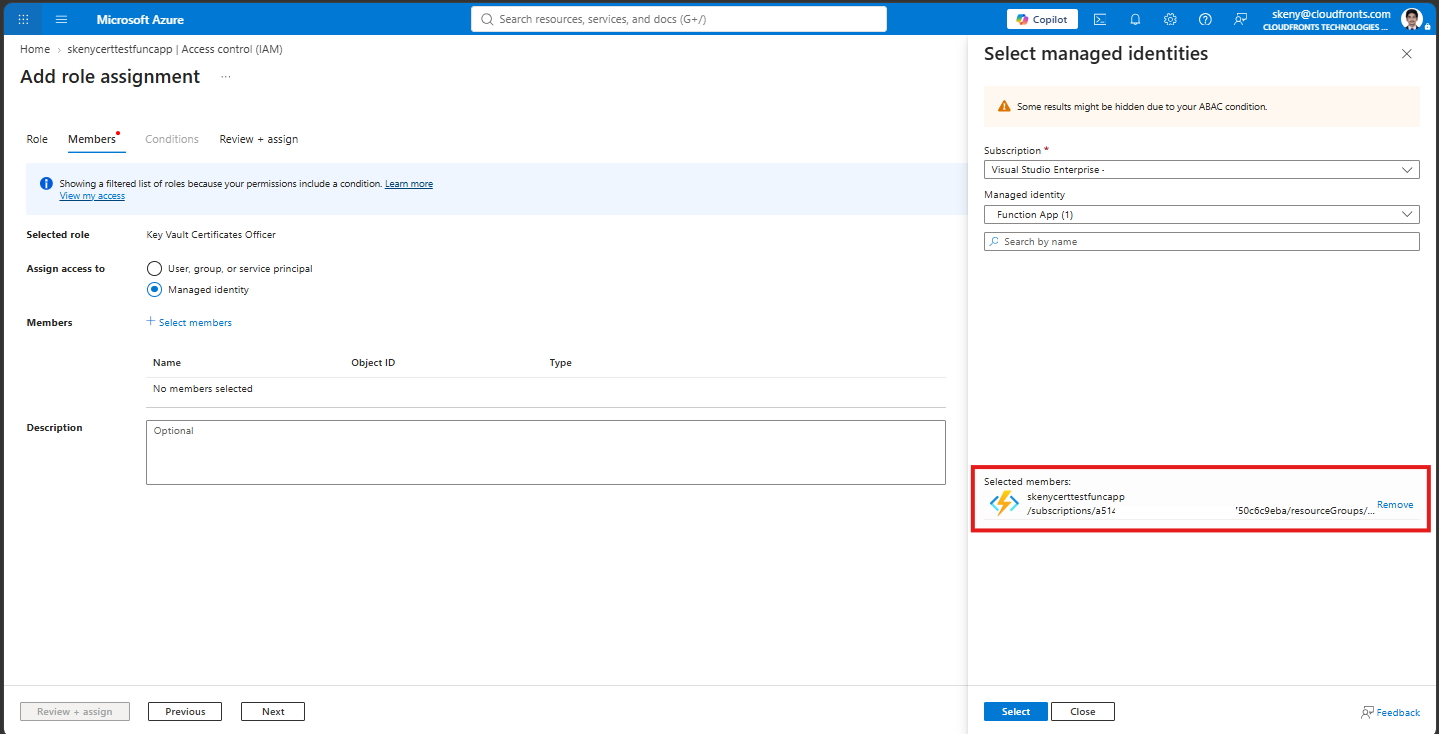
Task: Open the Members tab
Action: point(92,139)
